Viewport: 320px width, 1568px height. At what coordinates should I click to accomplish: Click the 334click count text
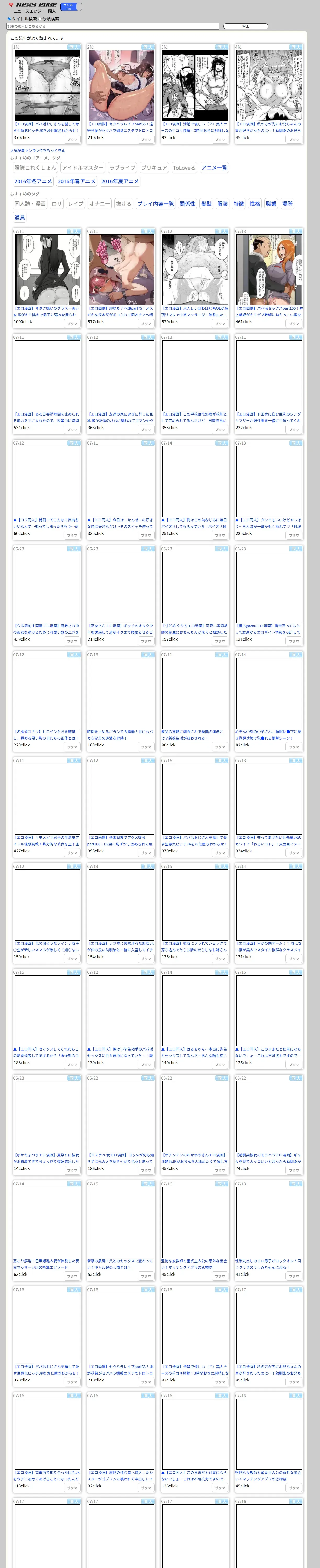click(243, 851)
